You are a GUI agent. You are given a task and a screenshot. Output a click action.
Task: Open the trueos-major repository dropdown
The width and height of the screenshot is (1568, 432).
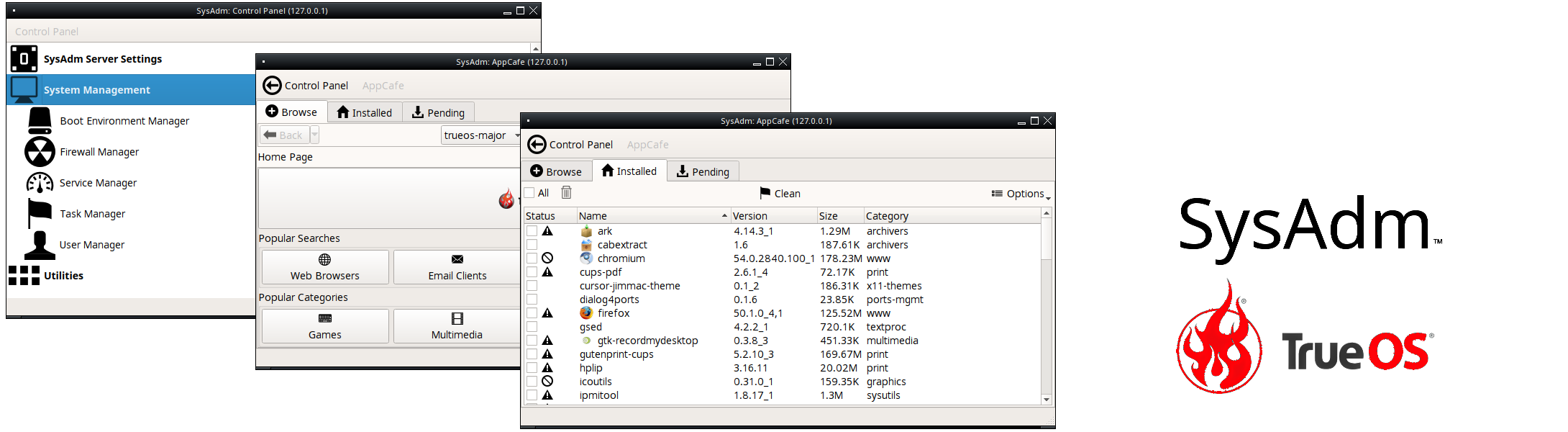point(482,135)
